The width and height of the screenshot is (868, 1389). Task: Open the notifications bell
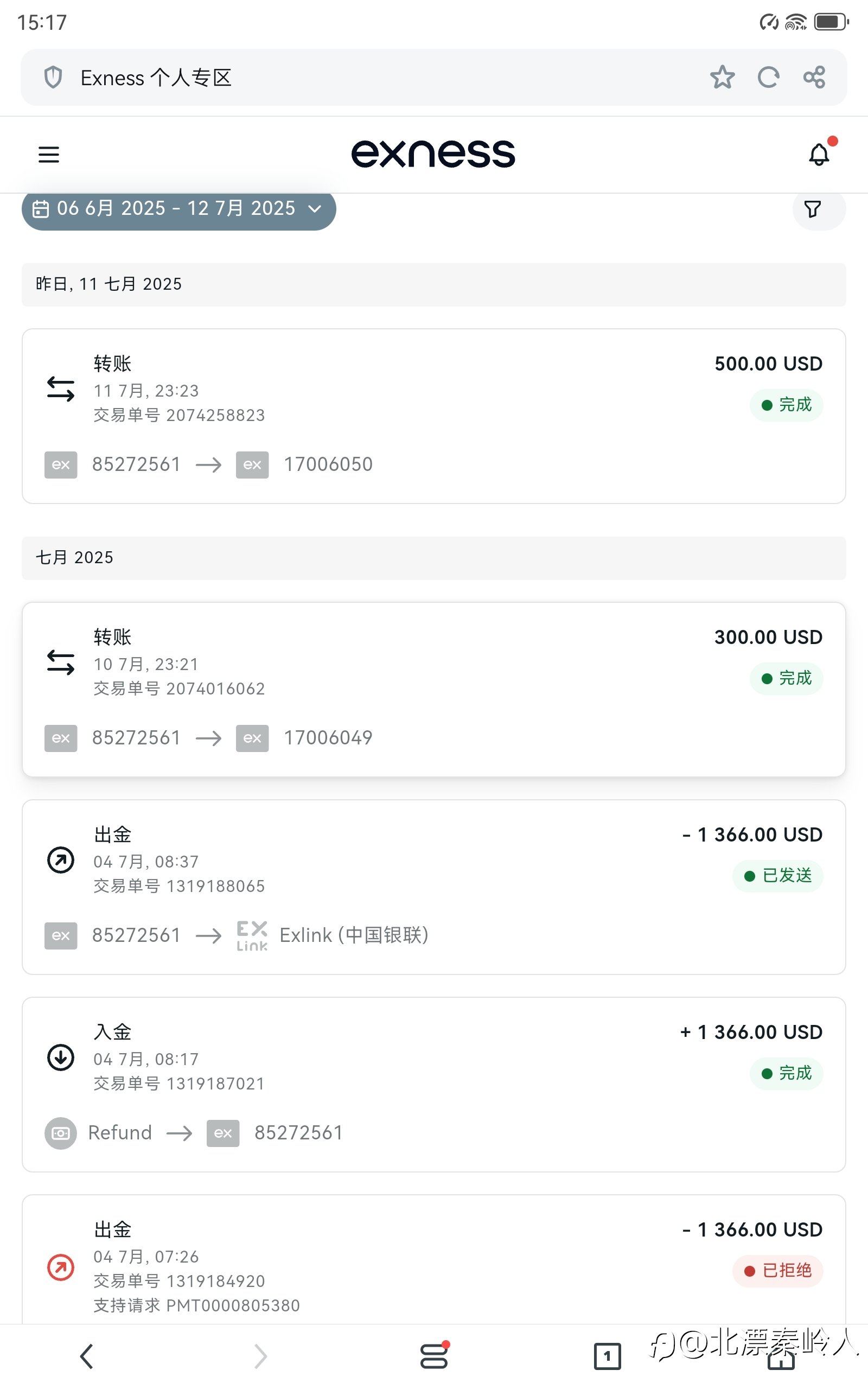point(819,154)
